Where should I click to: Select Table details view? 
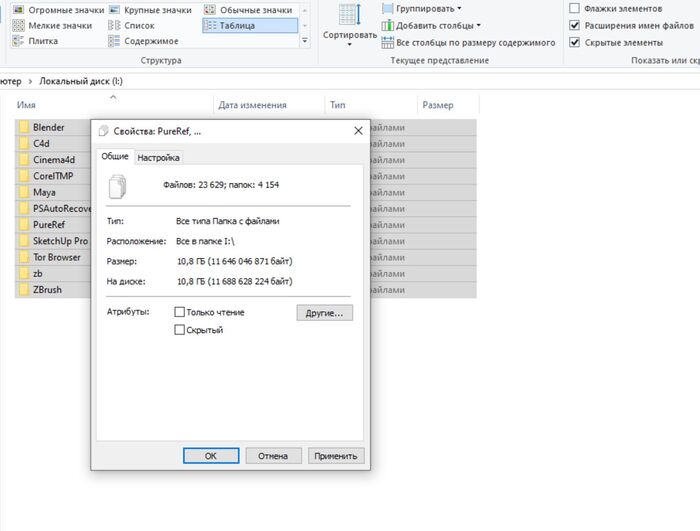pyautogui.click(x=250, y=25)
